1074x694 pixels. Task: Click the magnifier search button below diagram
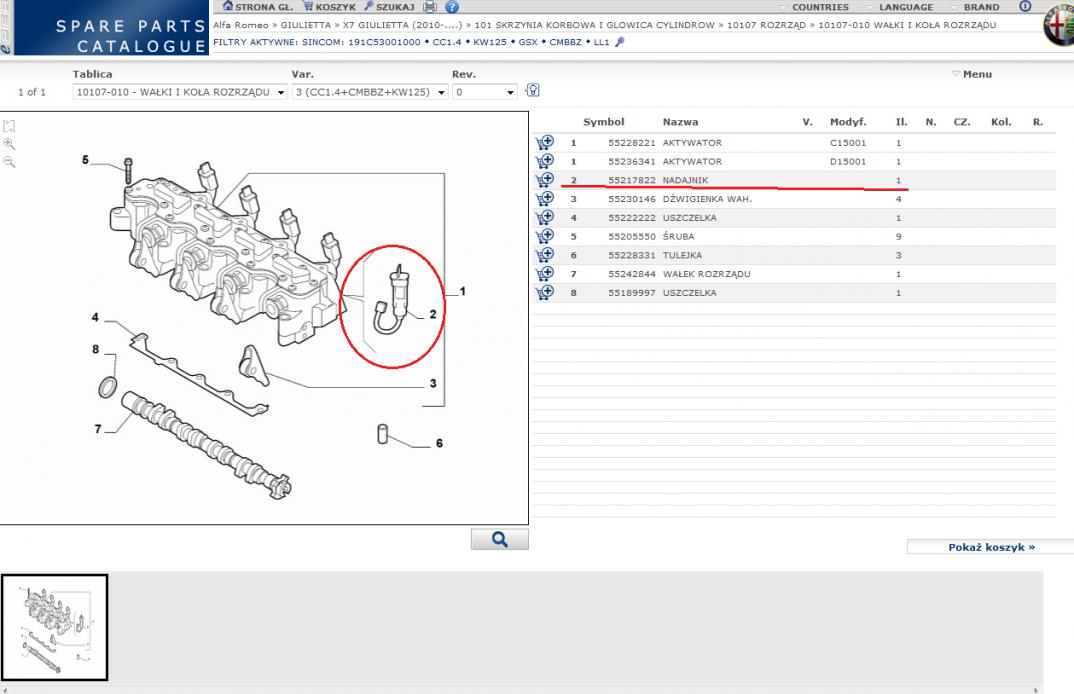499,539
